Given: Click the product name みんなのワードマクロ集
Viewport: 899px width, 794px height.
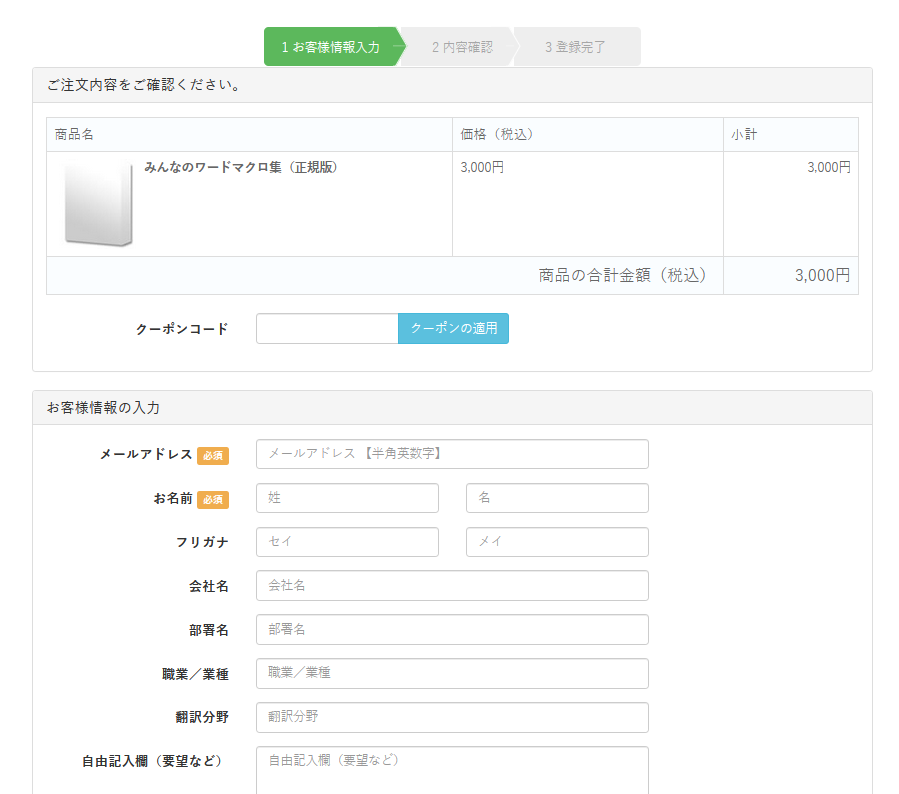Looking at the screenshot, I should (x=241, y=168).
